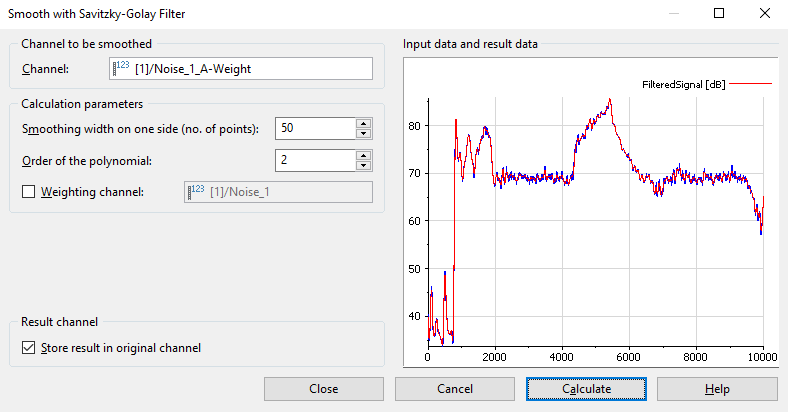Maximize the Savitzky-Golay dialog window
The width and height of the screenshot is (788, 412).
pos(718,14)
